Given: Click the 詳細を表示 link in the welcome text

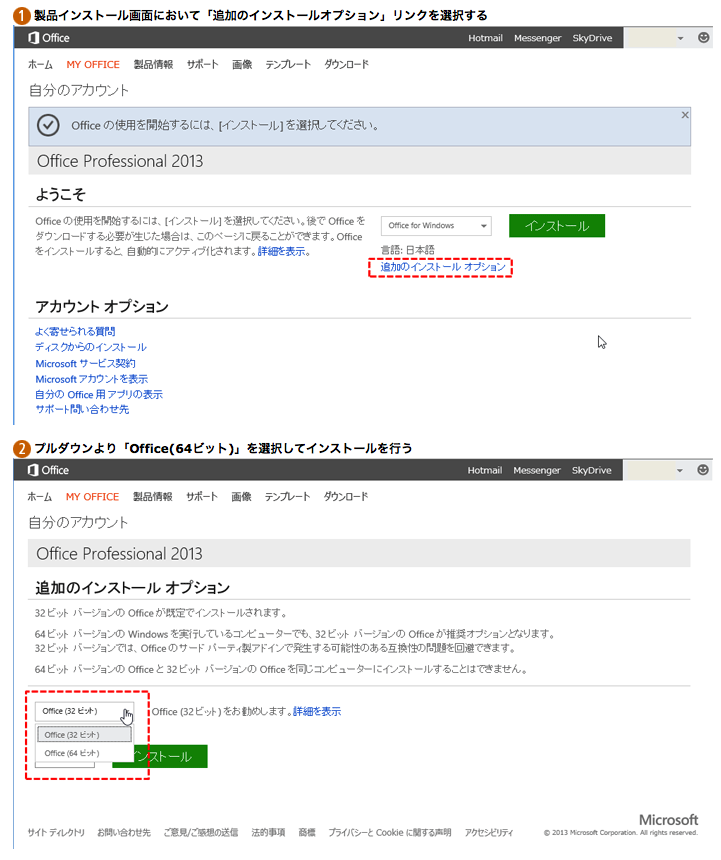Looking at the screenshot, I should coord(281,251).
